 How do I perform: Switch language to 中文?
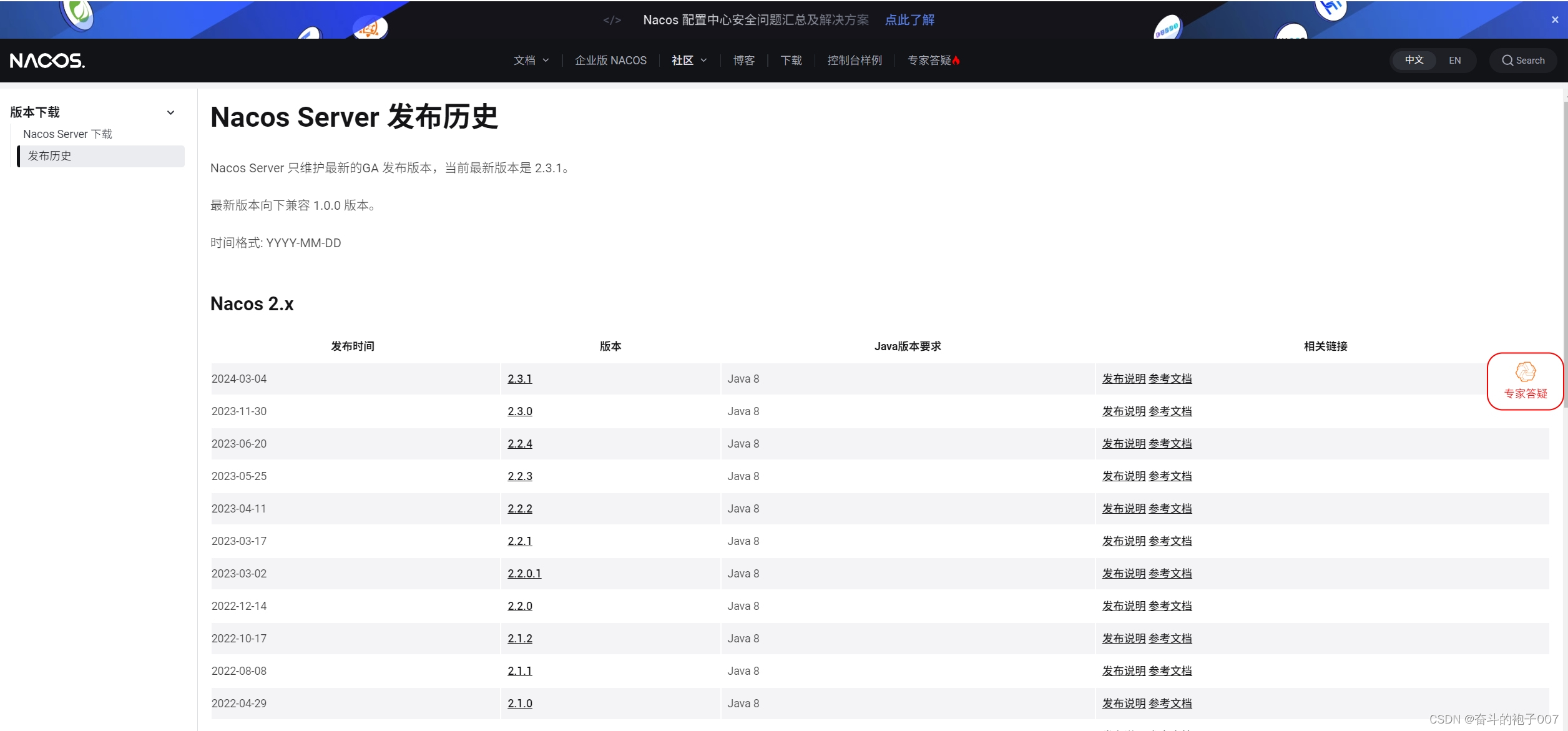(1414, 61)
